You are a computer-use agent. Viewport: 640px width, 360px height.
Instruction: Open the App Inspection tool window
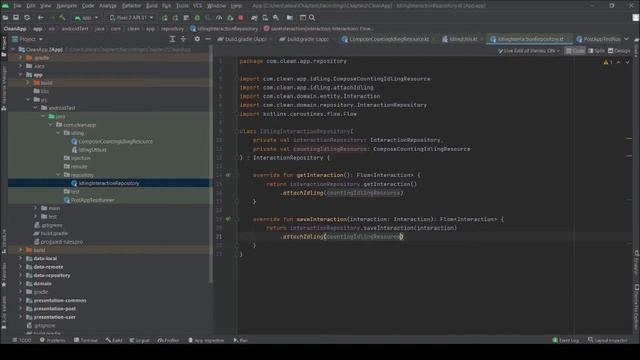(206, 340)
